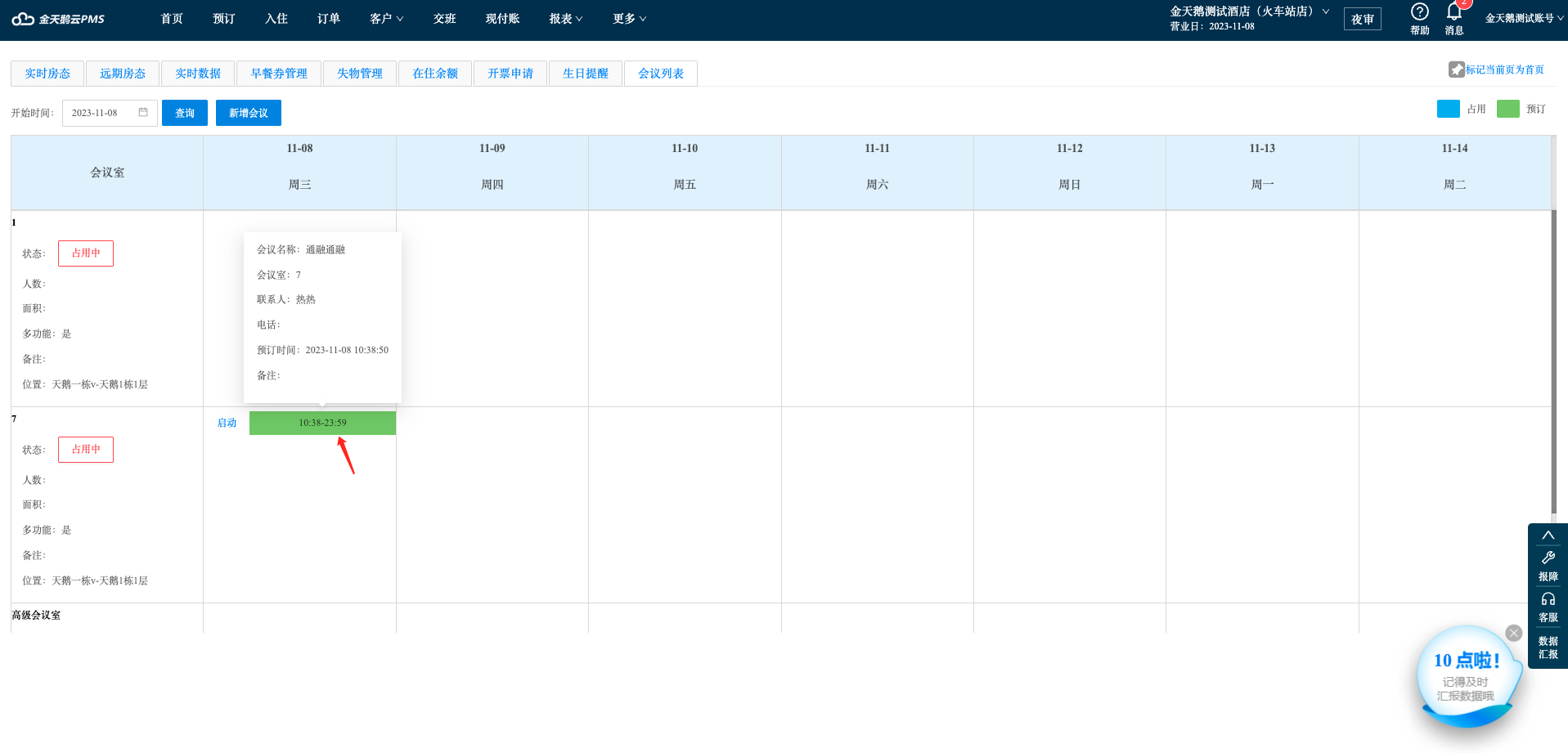Open the 交班 menu item
This screenshot has width=1568, height=753.
click(445, 19)
